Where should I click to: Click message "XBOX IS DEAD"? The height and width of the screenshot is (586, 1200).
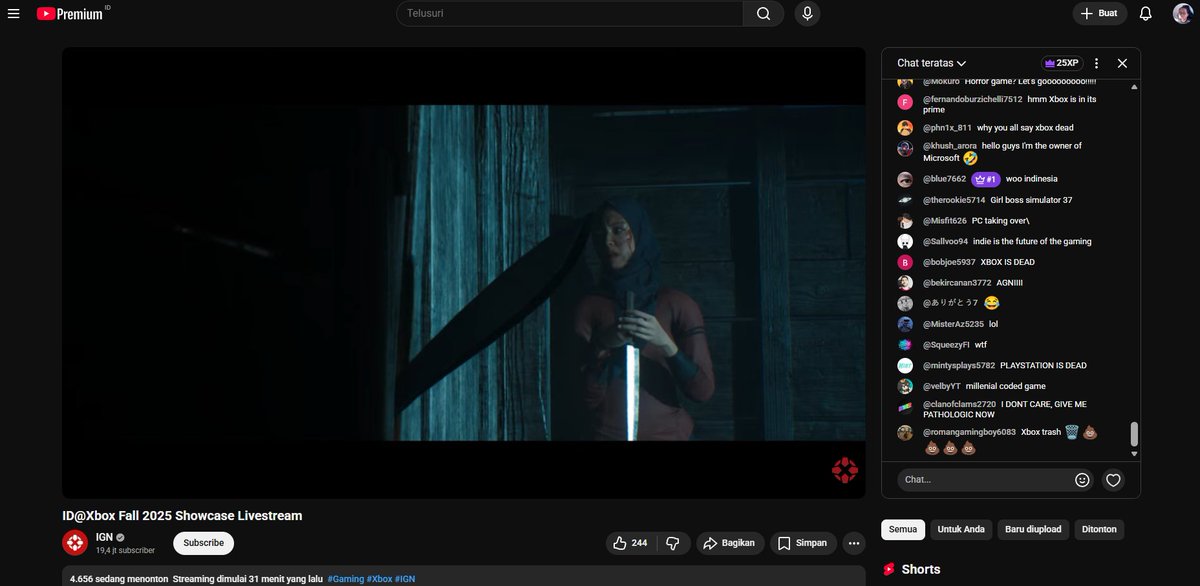(x=1008, y=262)
